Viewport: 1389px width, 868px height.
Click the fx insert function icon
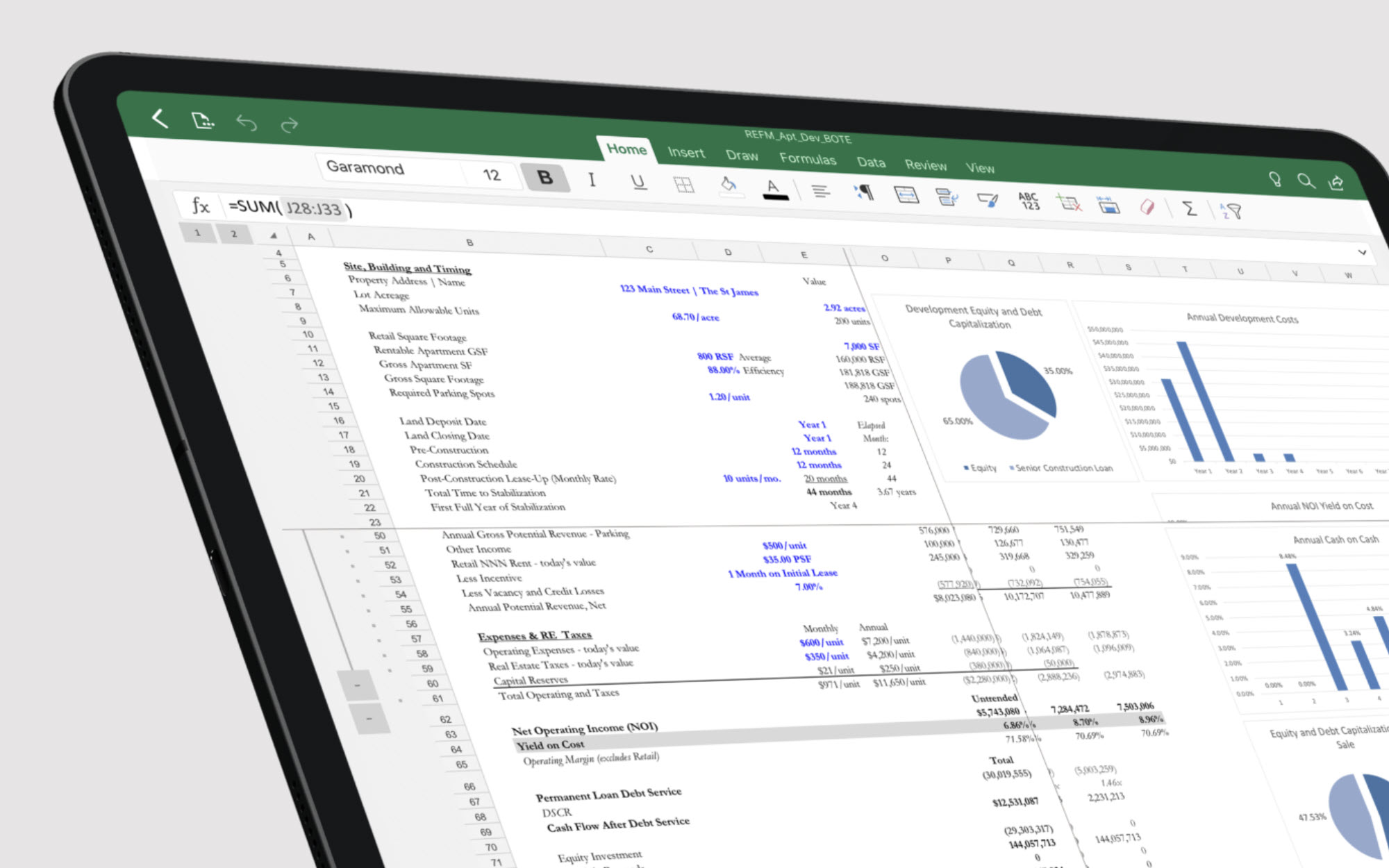click(201, 205)
